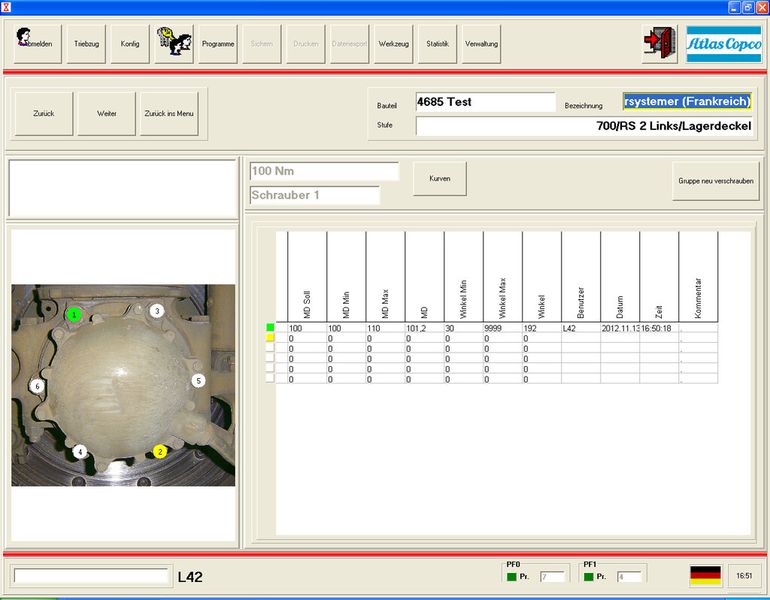Click the disabled Sichern button
The width and height of the screenshot is (770, 600).
[262, 44]
